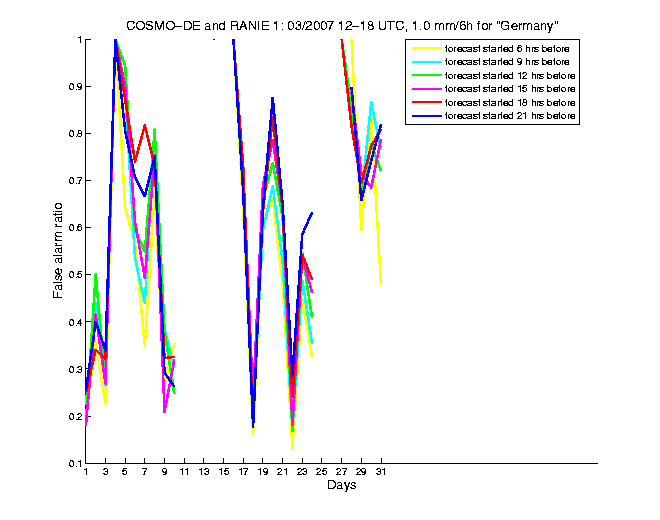
Task: Pick the green line sample in the legend
Action: [427, 76]
